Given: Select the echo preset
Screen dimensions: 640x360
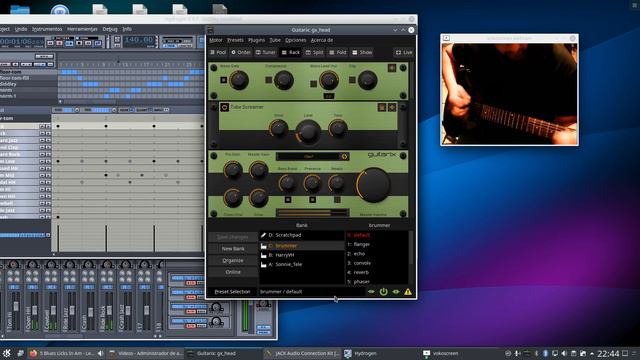Looking at the screenshot, I should coord(377,254).
